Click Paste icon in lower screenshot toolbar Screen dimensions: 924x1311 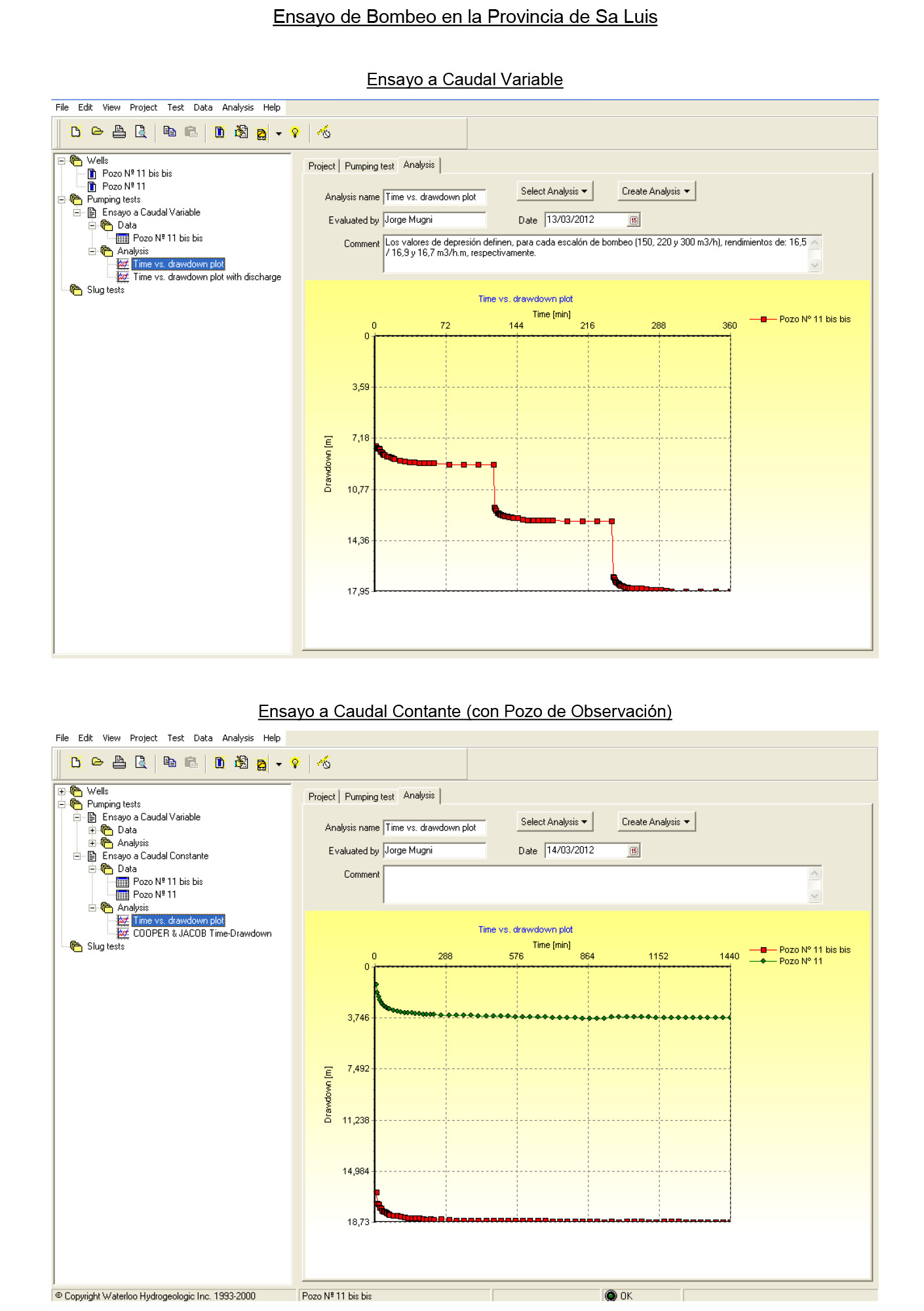click(x=191, y=763)
